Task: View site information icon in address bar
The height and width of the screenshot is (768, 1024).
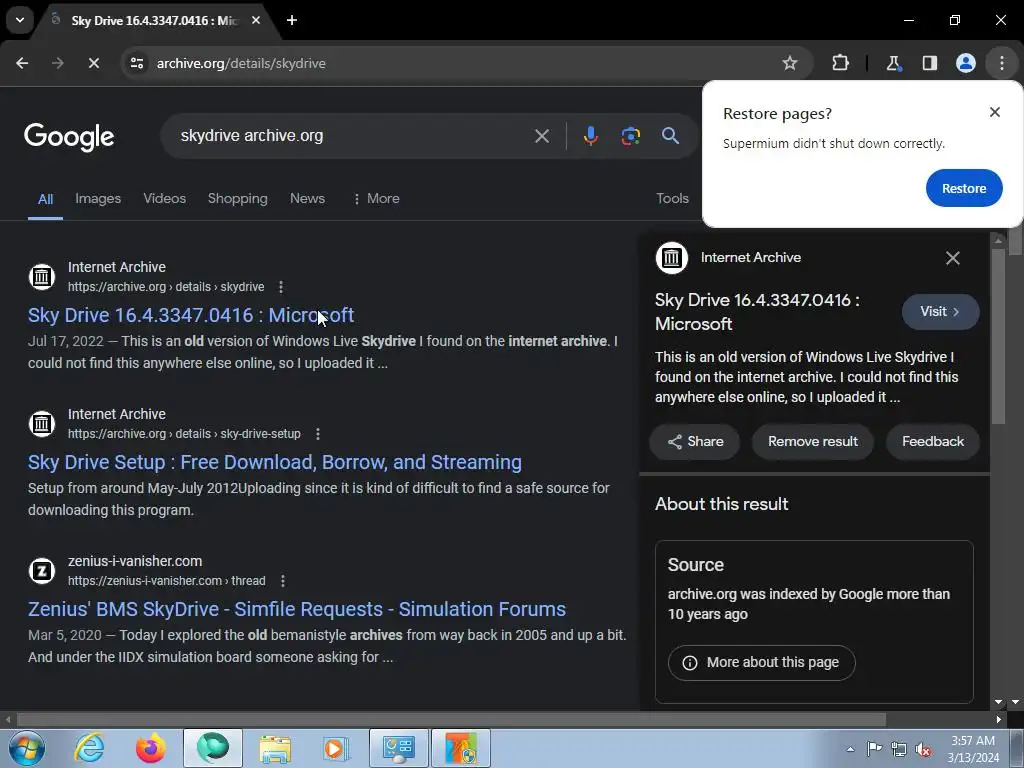Action: [x=137, y=63]
